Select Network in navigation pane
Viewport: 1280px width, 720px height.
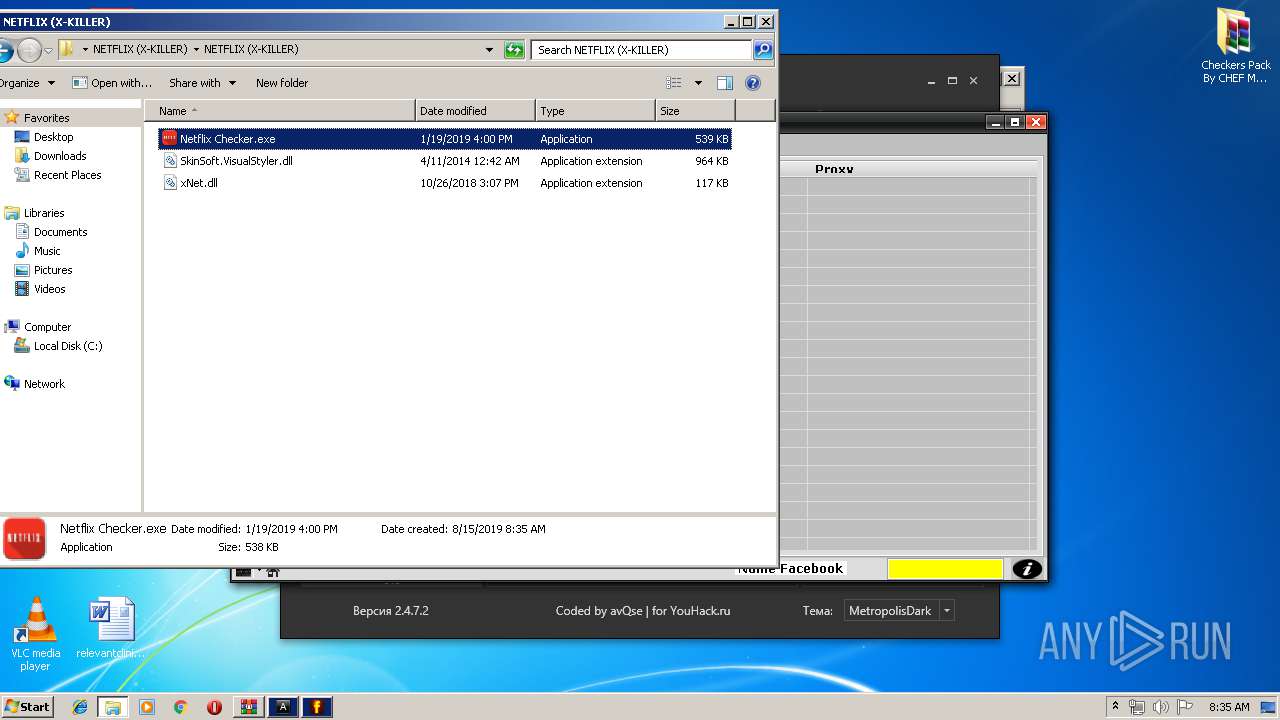click(x=44, y=384)
